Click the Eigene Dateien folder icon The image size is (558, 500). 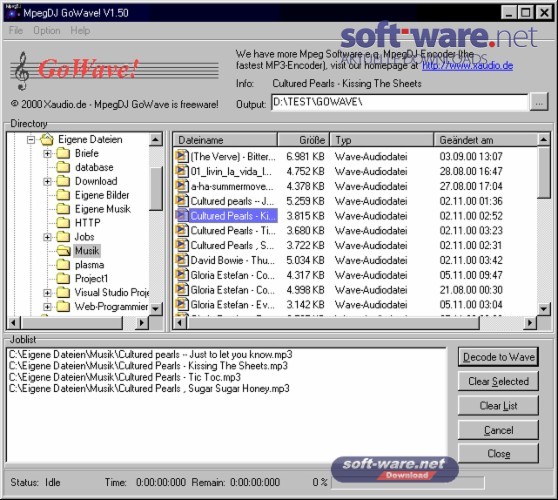[x=47, y=139]
